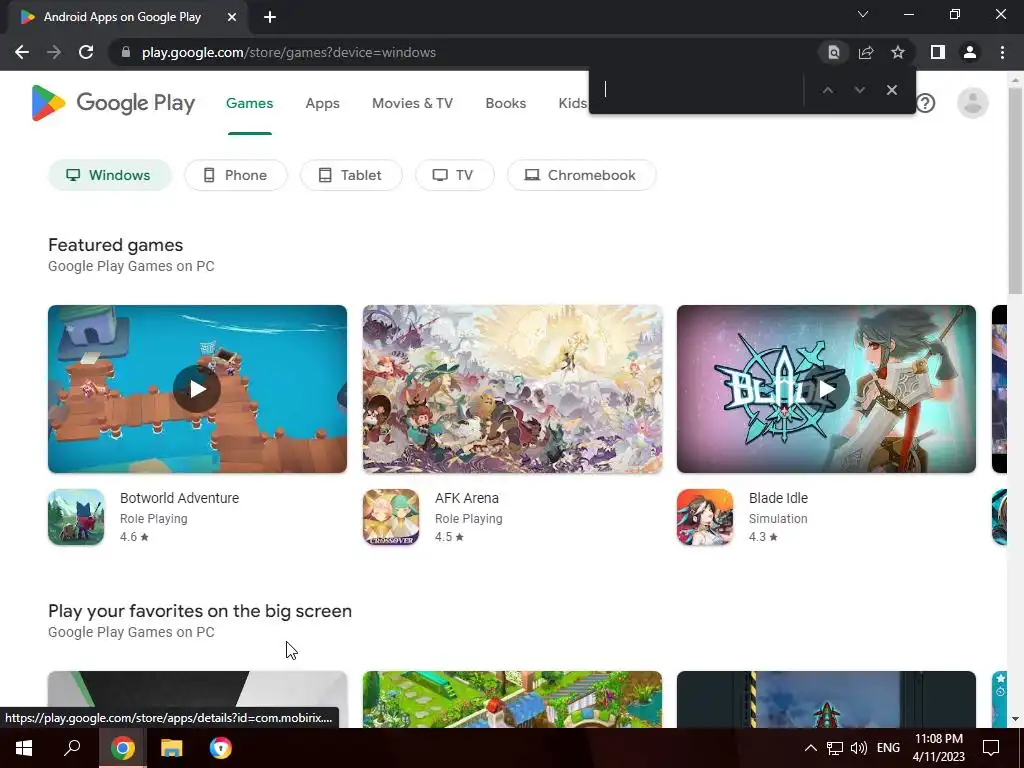Screen dimensions: 1024x768
Task: Open the Blade Idle app icon
Action: click(x=705, y=517)
